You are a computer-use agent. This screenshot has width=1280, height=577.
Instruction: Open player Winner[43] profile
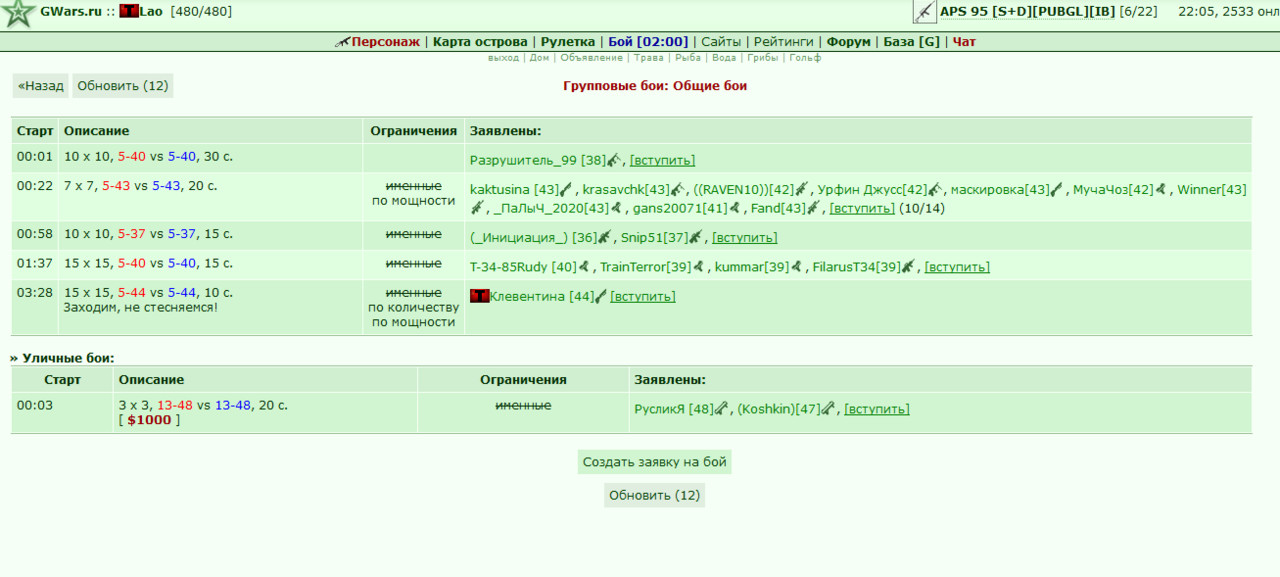tap(1212, 190)
